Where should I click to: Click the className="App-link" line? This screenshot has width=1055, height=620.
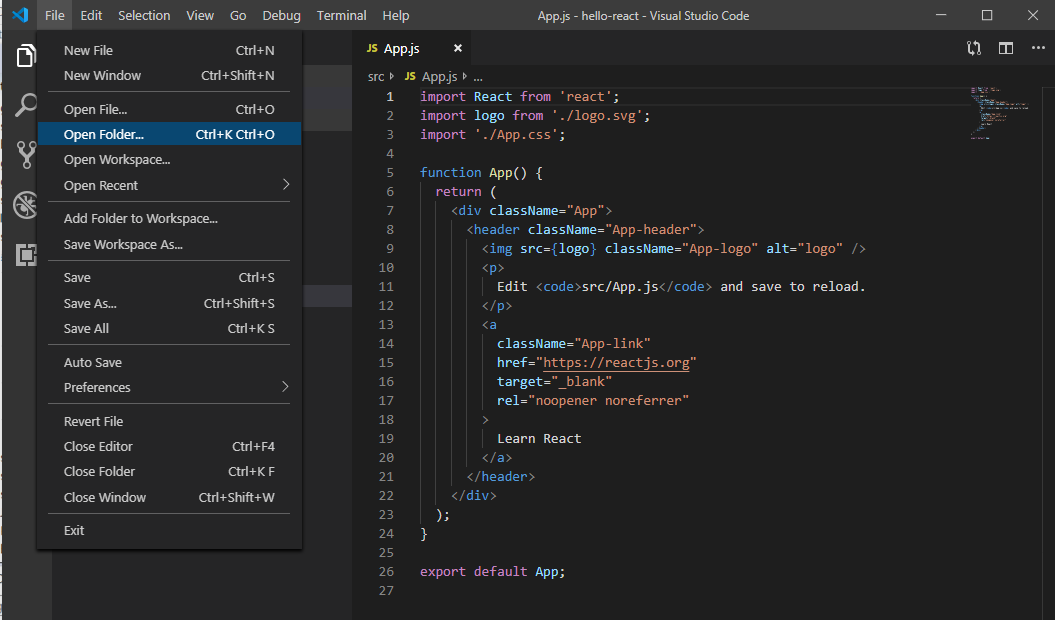(574, 343)
